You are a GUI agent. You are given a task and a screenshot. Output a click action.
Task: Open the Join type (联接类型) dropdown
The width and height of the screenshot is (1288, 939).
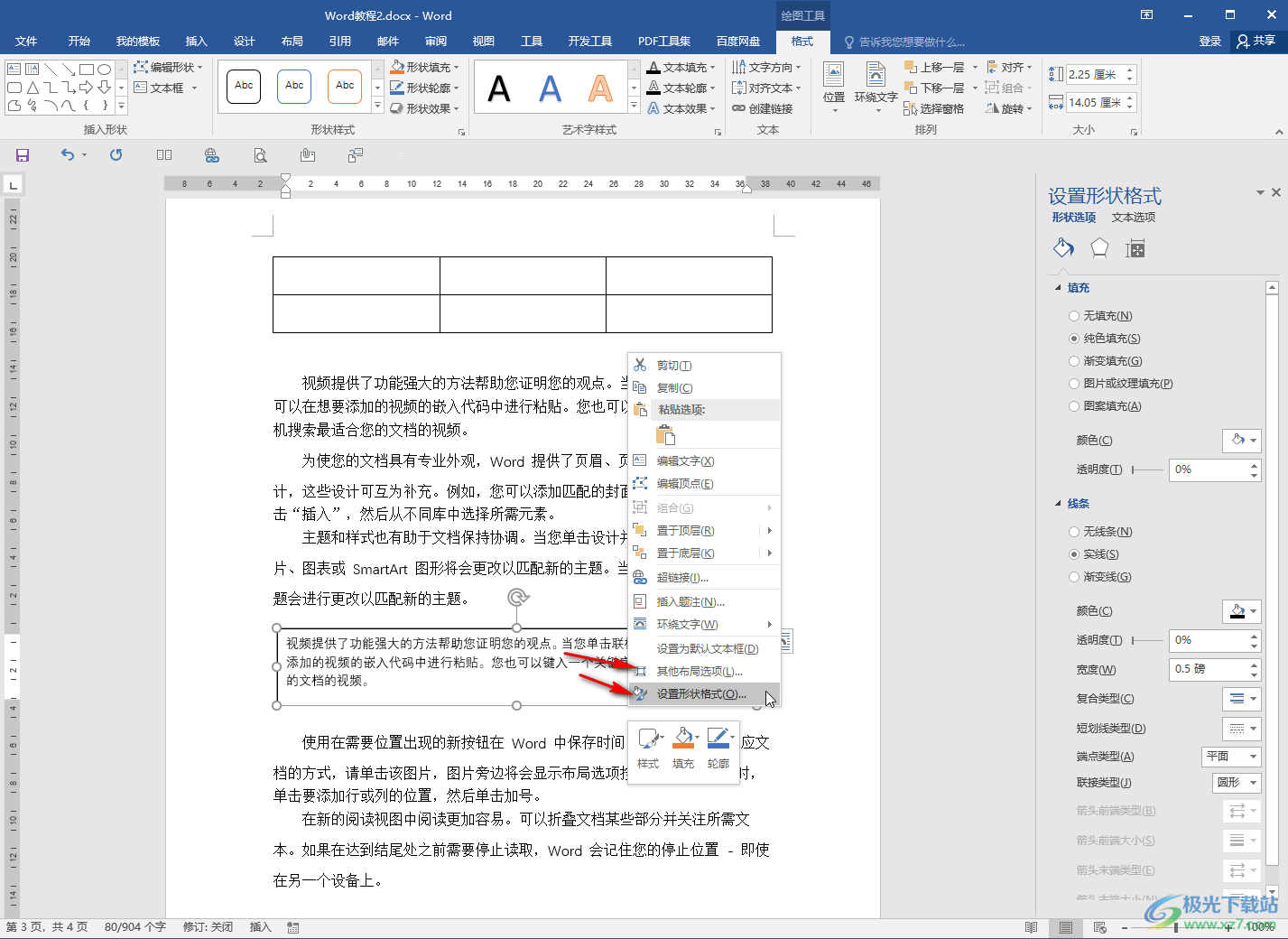coord(1237,783)
